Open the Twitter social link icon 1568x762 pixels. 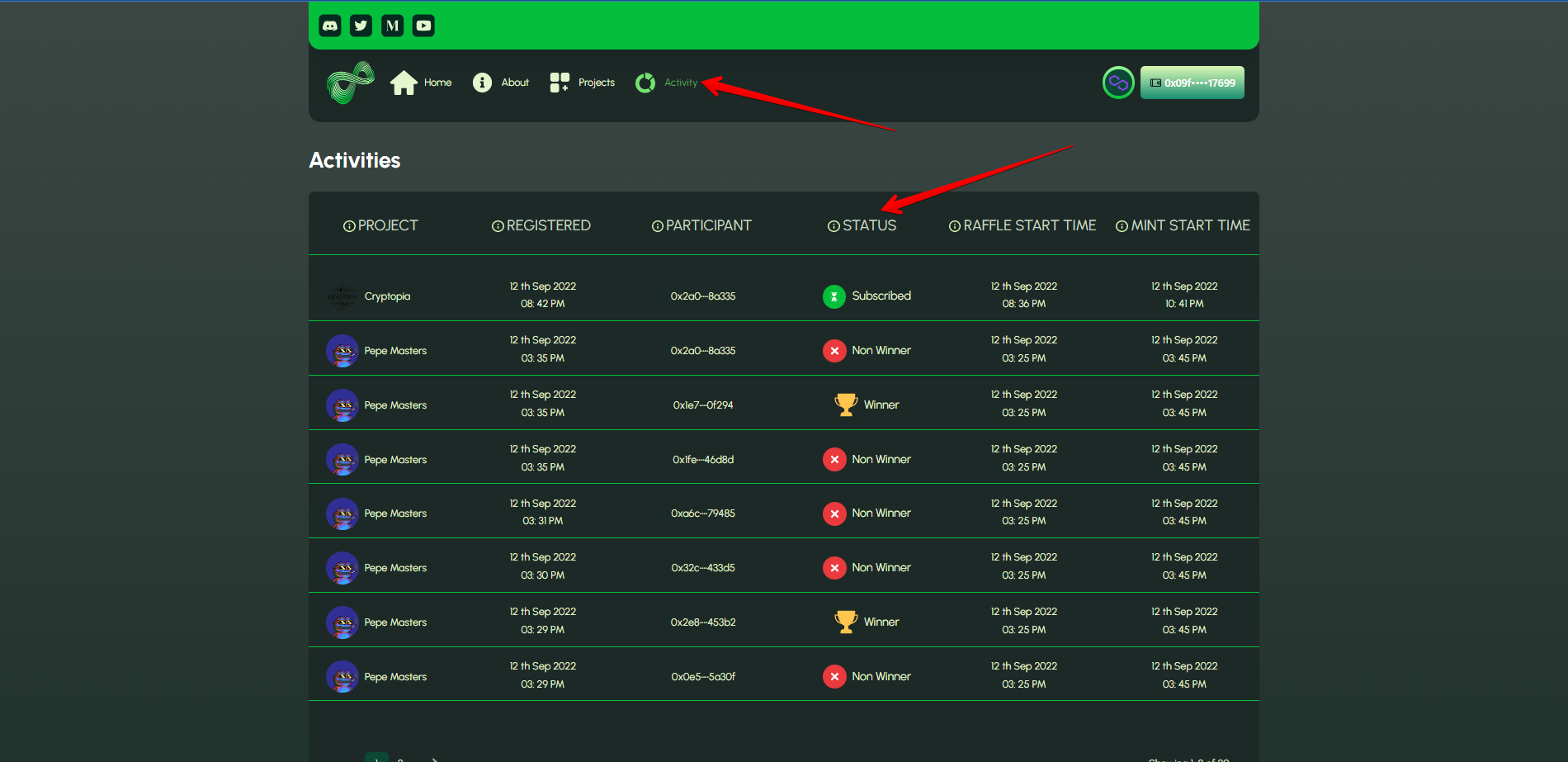361,26
